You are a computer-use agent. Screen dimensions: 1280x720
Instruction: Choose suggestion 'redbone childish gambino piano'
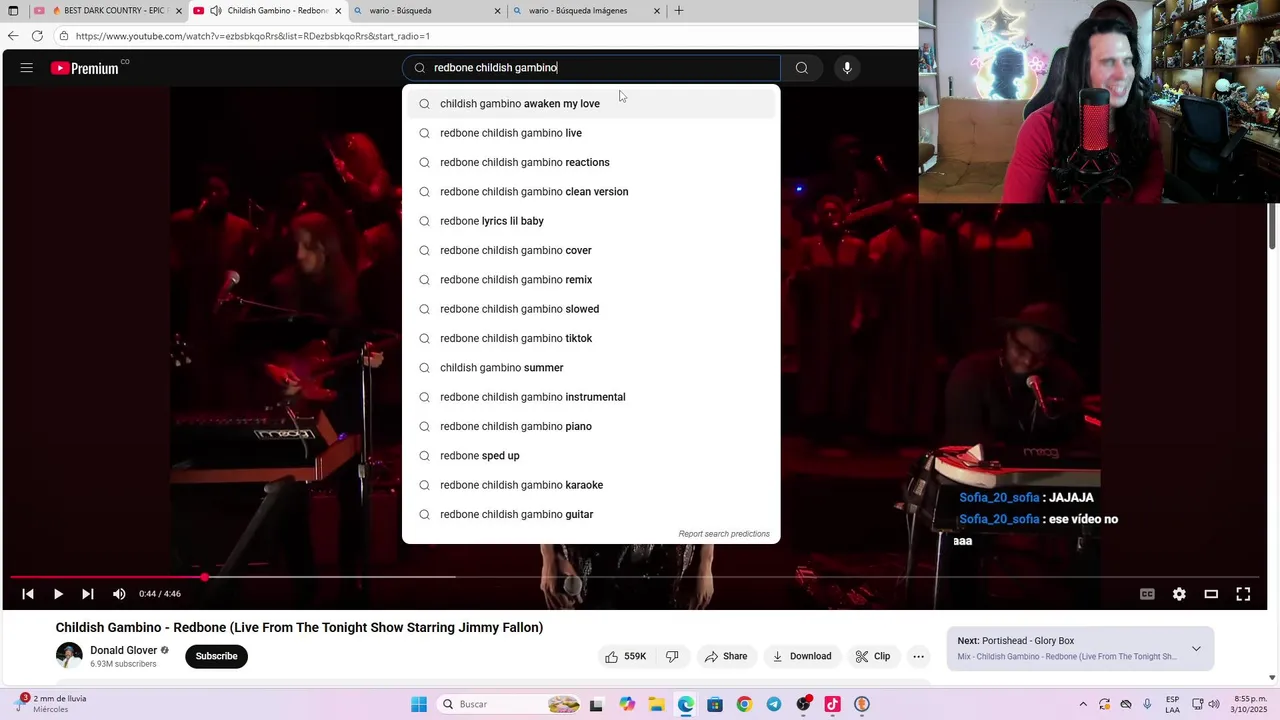pos(590,426)
